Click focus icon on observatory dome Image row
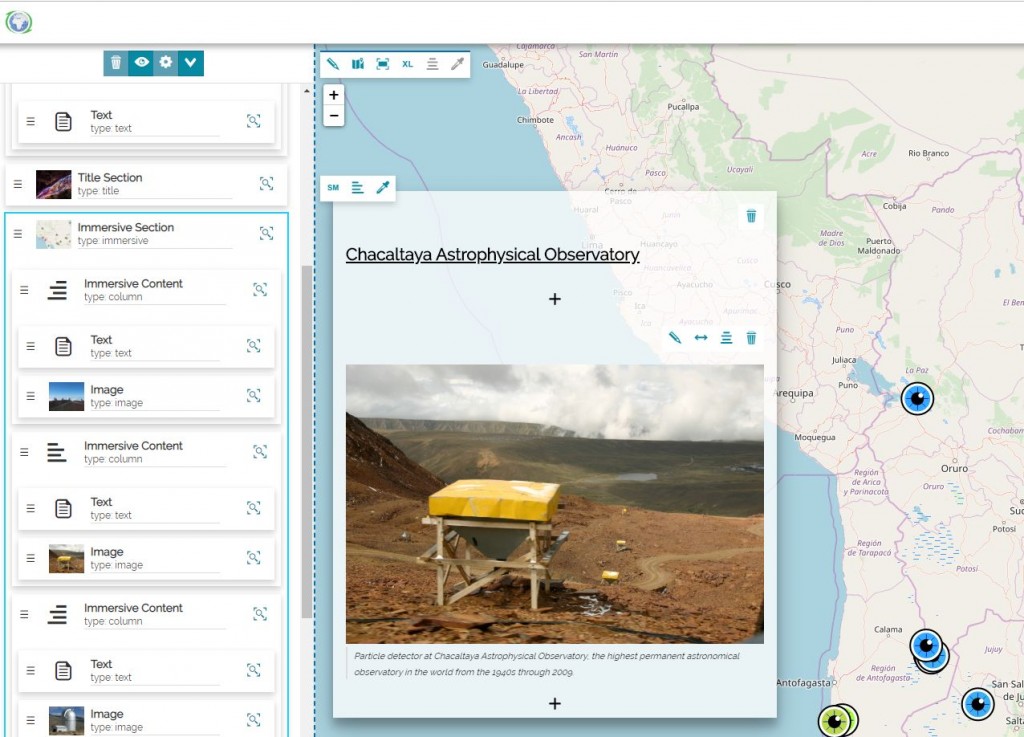 253,719
